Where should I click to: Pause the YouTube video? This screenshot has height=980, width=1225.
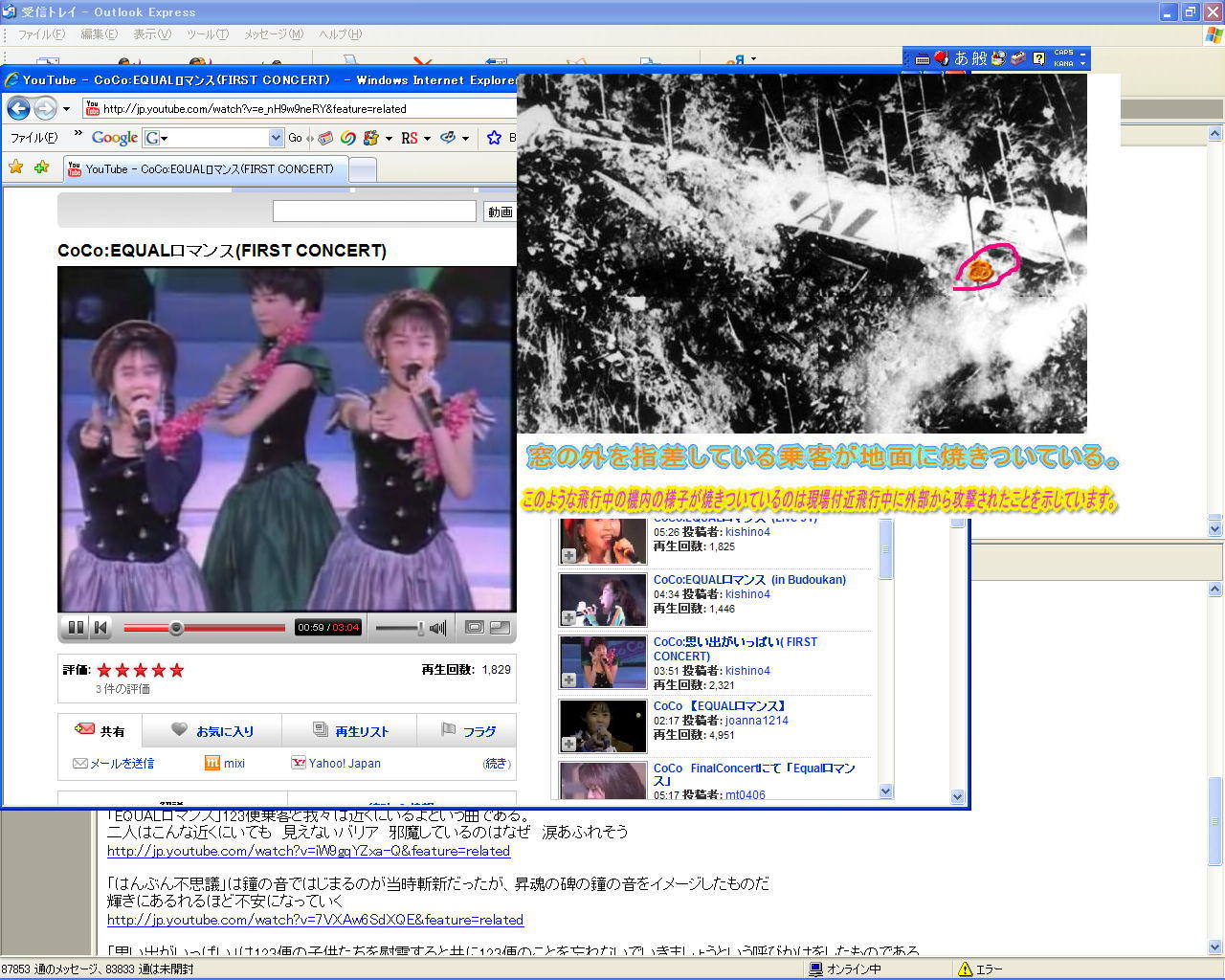pos(75,628)
